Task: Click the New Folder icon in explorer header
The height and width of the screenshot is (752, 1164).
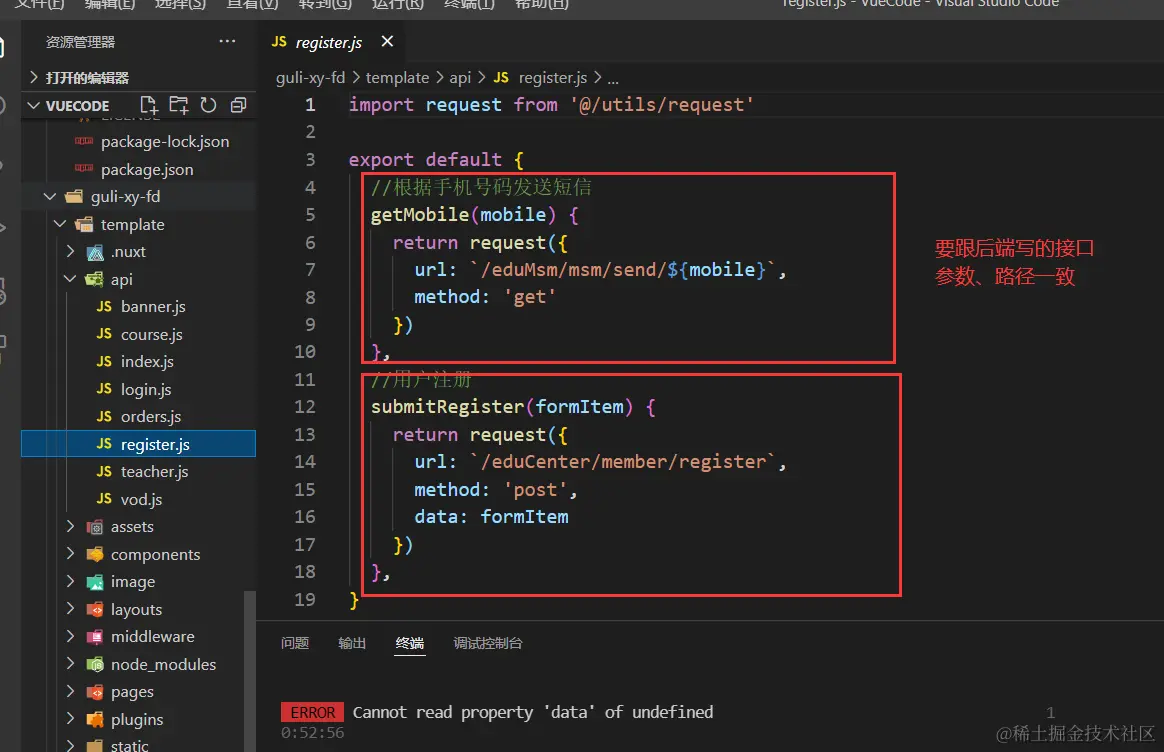Action: (179, 105)
